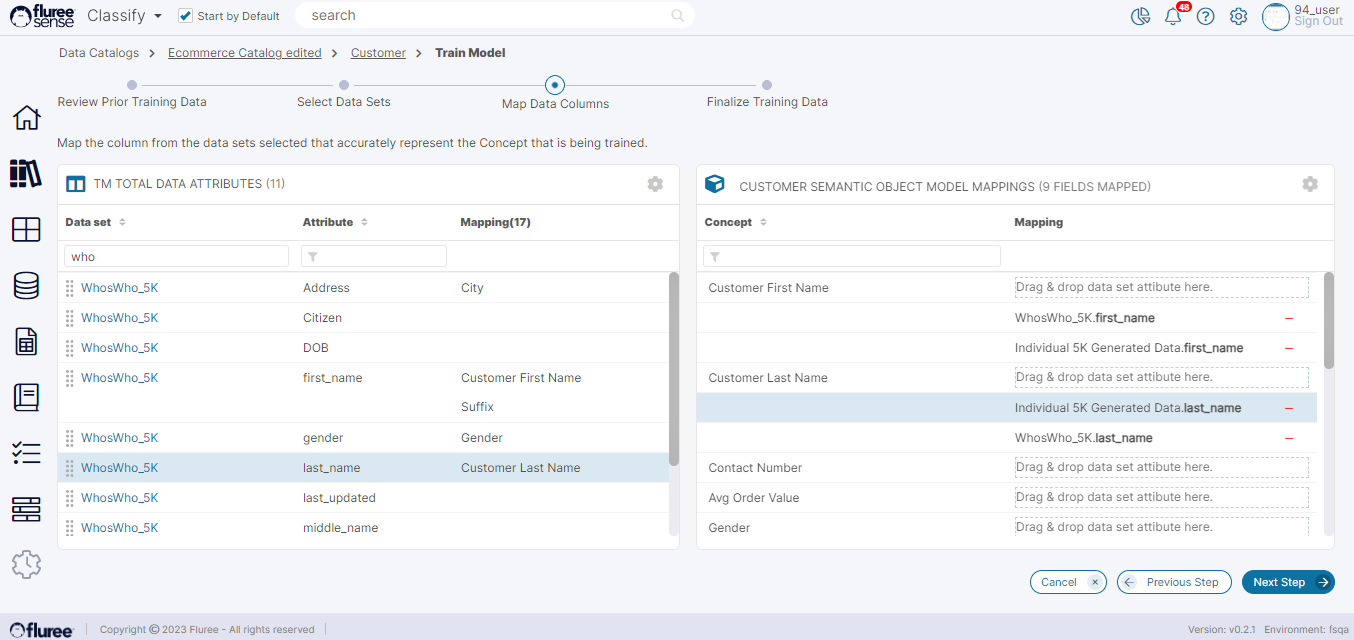Screen dimensions: 1354x640
Task: Open the database icon in sidebar
Action: [26, 286]
